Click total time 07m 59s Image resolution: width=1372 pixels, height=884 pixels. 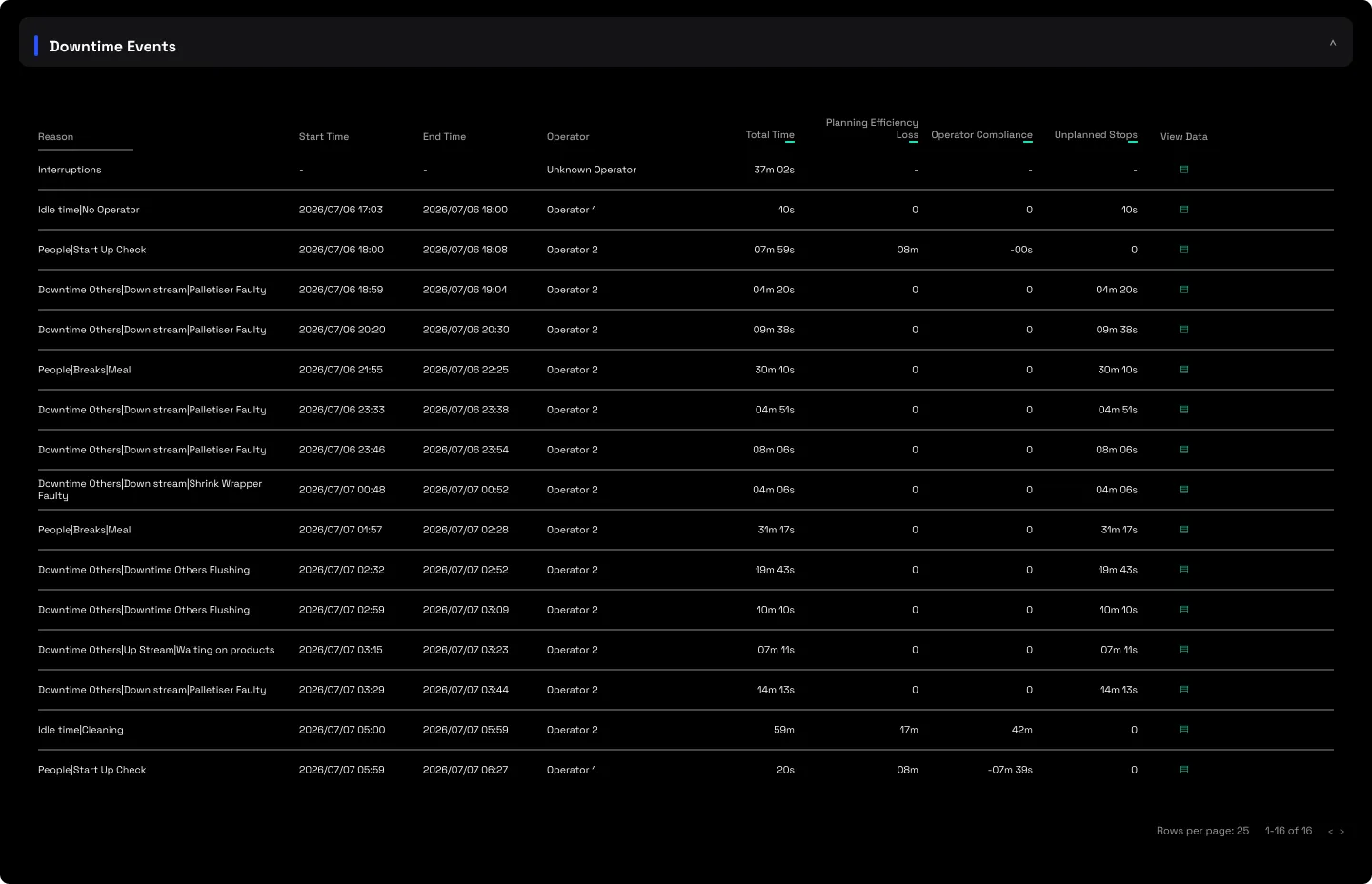[x=774, y=250]
